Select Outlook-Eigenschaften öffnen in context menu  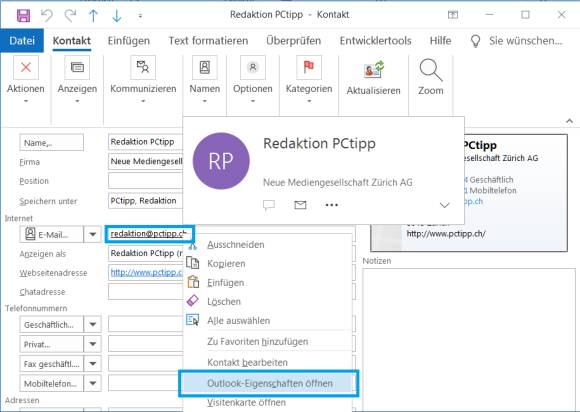(x=269, y=383)
